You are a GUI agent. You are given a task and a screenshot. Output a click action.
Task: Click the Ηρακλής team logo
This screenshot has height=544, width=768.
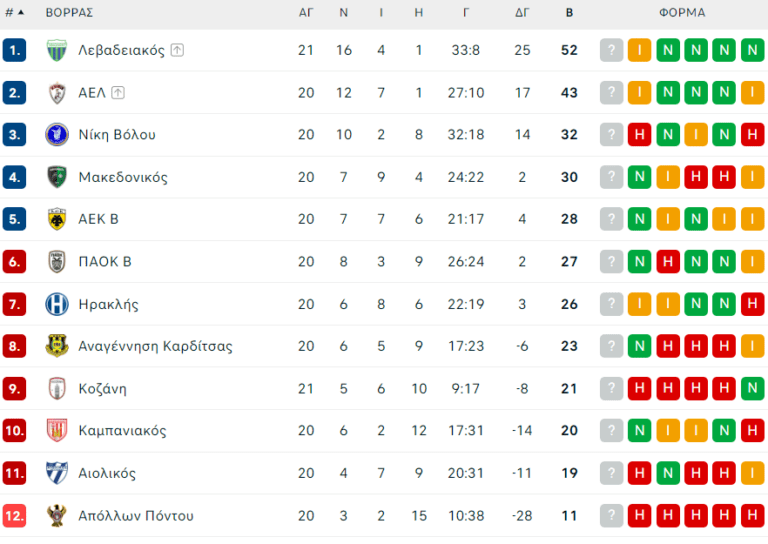pyautogui.click(x=57, y=304)
